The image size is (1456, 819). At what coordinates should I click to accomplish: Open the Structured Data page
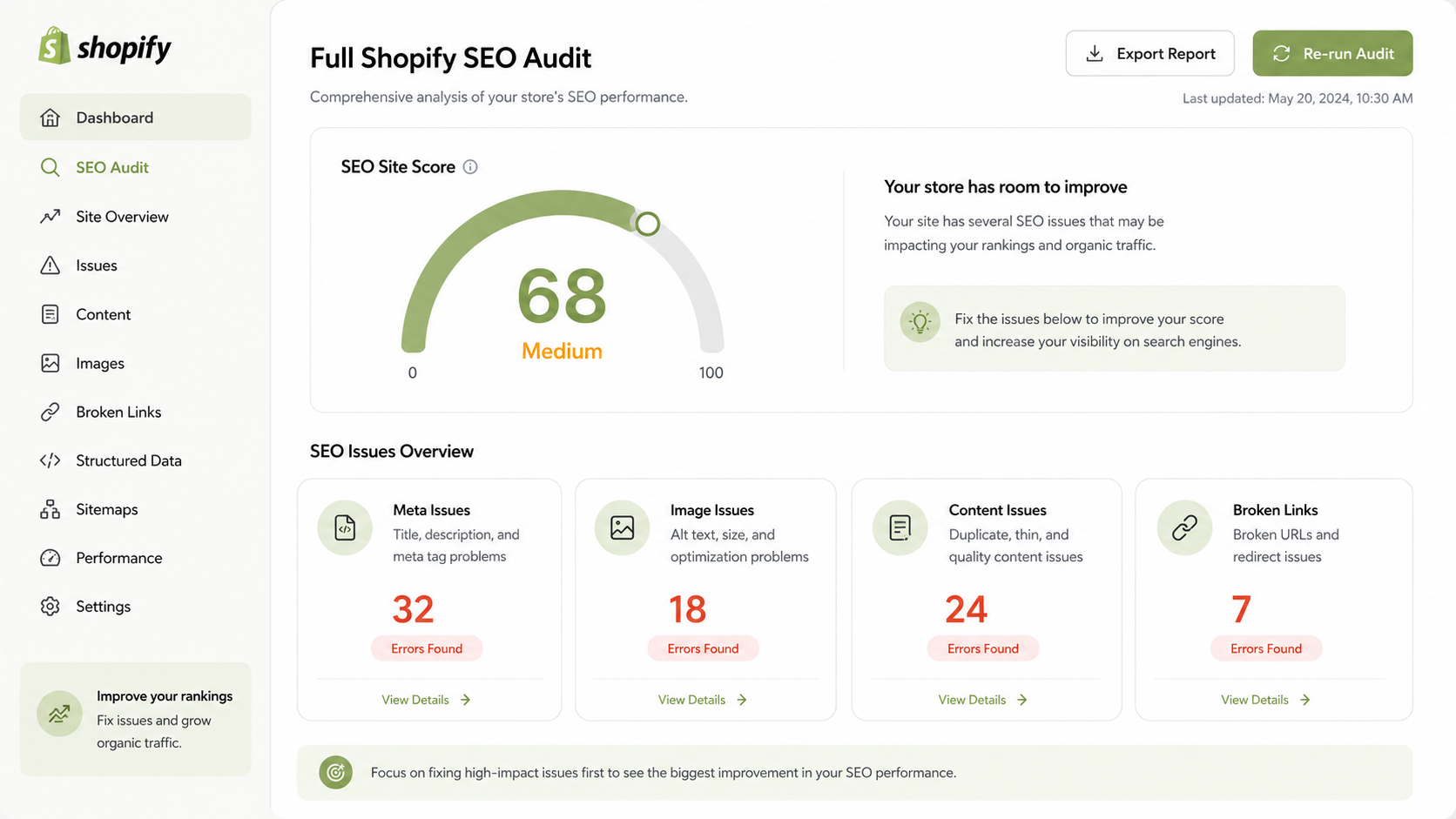click(129, 460)
